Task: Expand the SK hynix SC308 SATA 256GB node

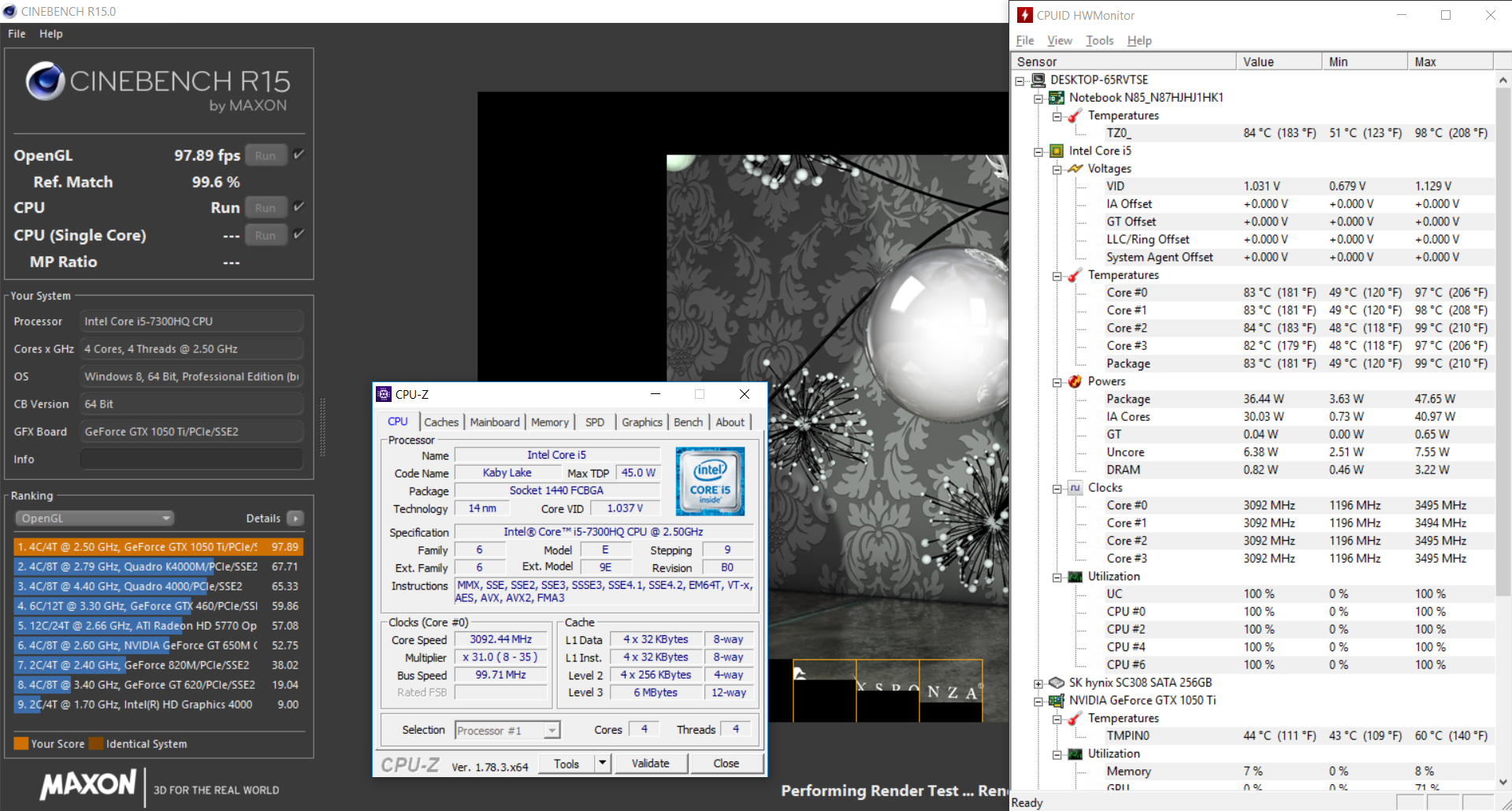Action: click(x=1038, y=683)
